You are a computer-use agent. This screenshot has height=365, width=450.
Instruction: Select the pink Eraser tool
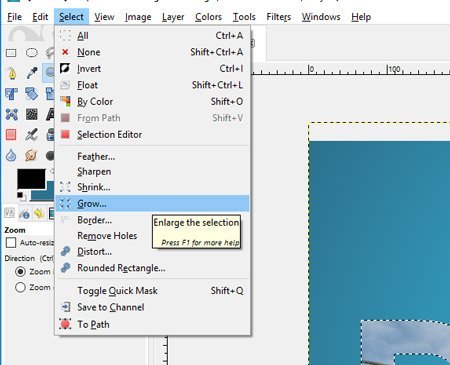[11, 135]
